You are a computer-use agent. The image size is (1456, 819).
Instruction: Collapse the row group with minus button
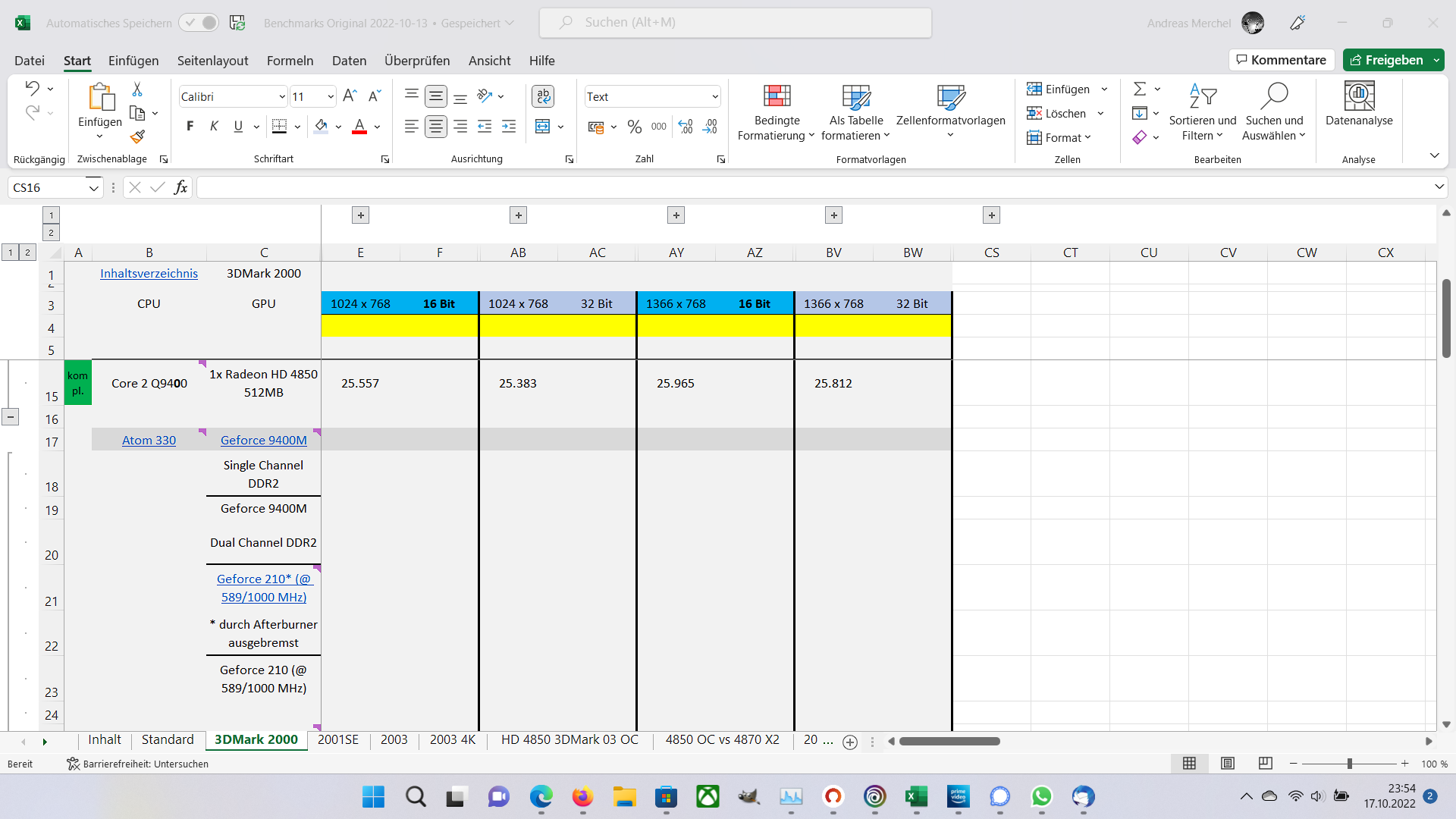coord(11,417)
